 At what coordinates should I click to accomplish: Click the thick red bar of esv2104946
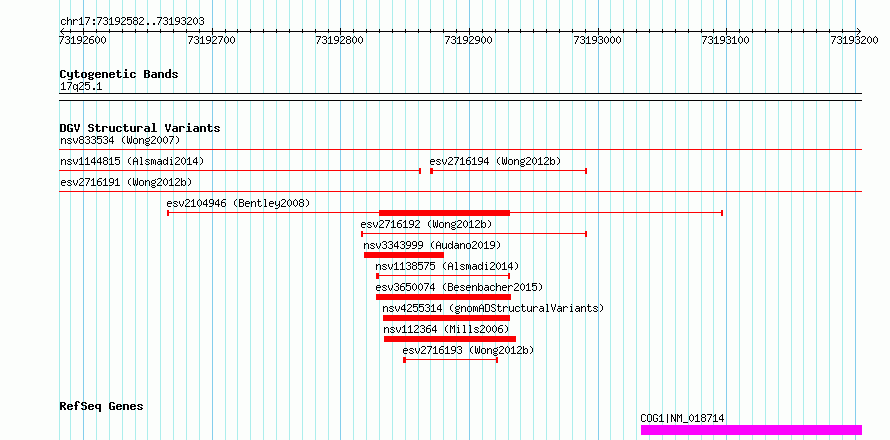tap(444, 213)
